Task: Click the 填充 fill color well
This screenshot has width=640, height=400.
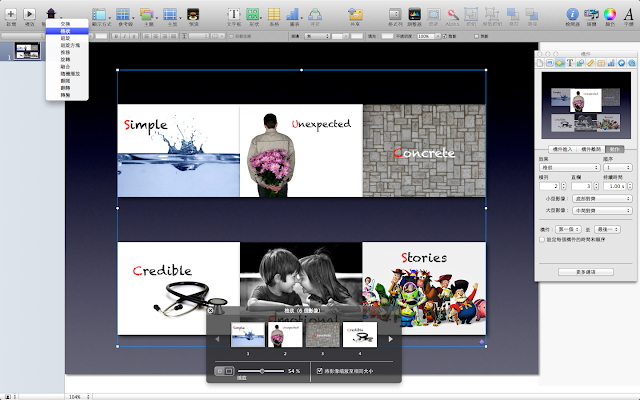Action: 387,36
